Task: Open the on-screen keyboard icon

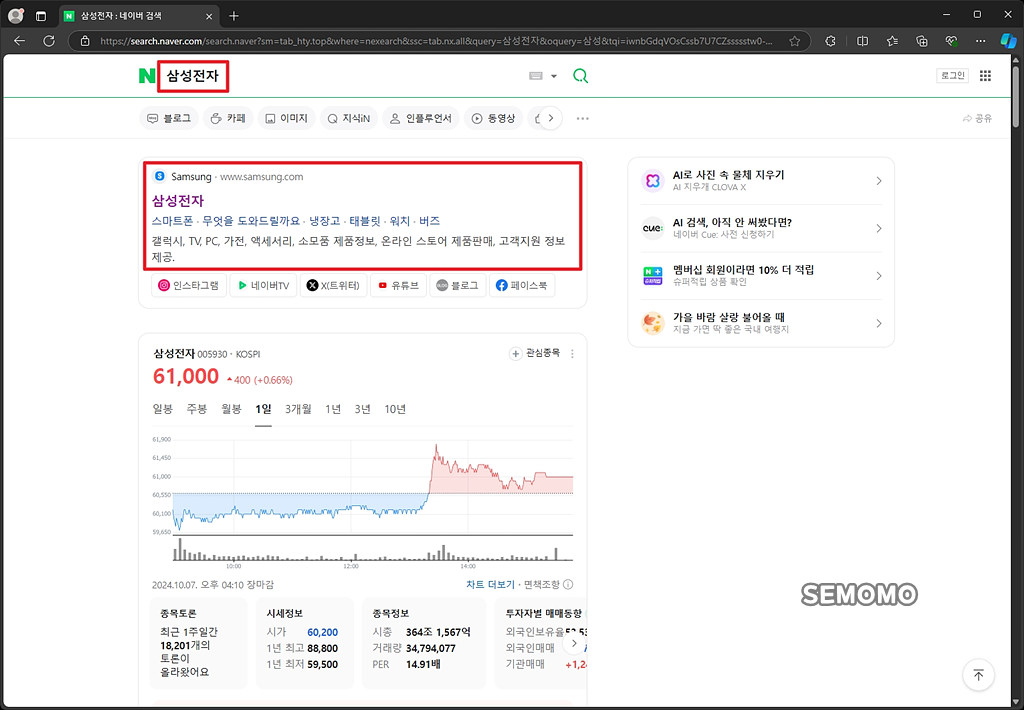Action: pos(536,76)
